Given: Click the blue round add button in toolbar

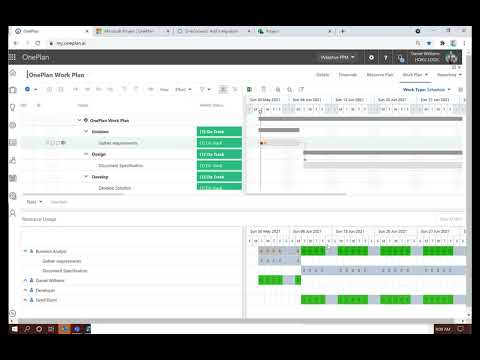Looking at the screenshot, I should pyautogui.click(x=27, y=89).
